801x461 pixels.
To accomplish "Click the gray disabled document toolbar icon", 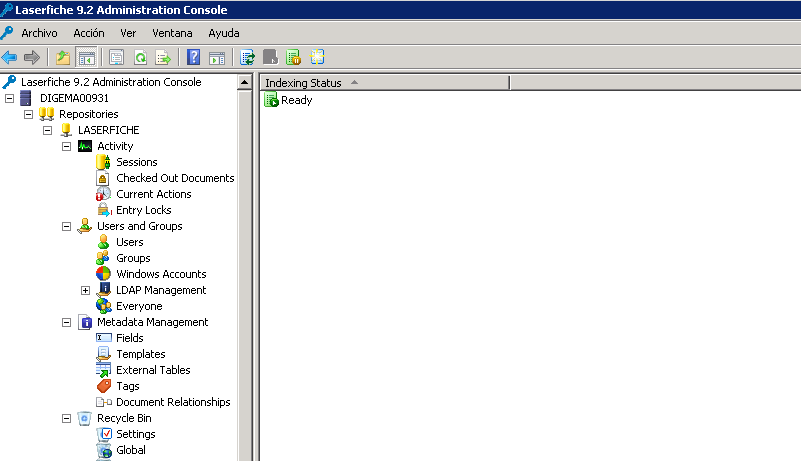I will pyautogui.click(x=271, y=57).
